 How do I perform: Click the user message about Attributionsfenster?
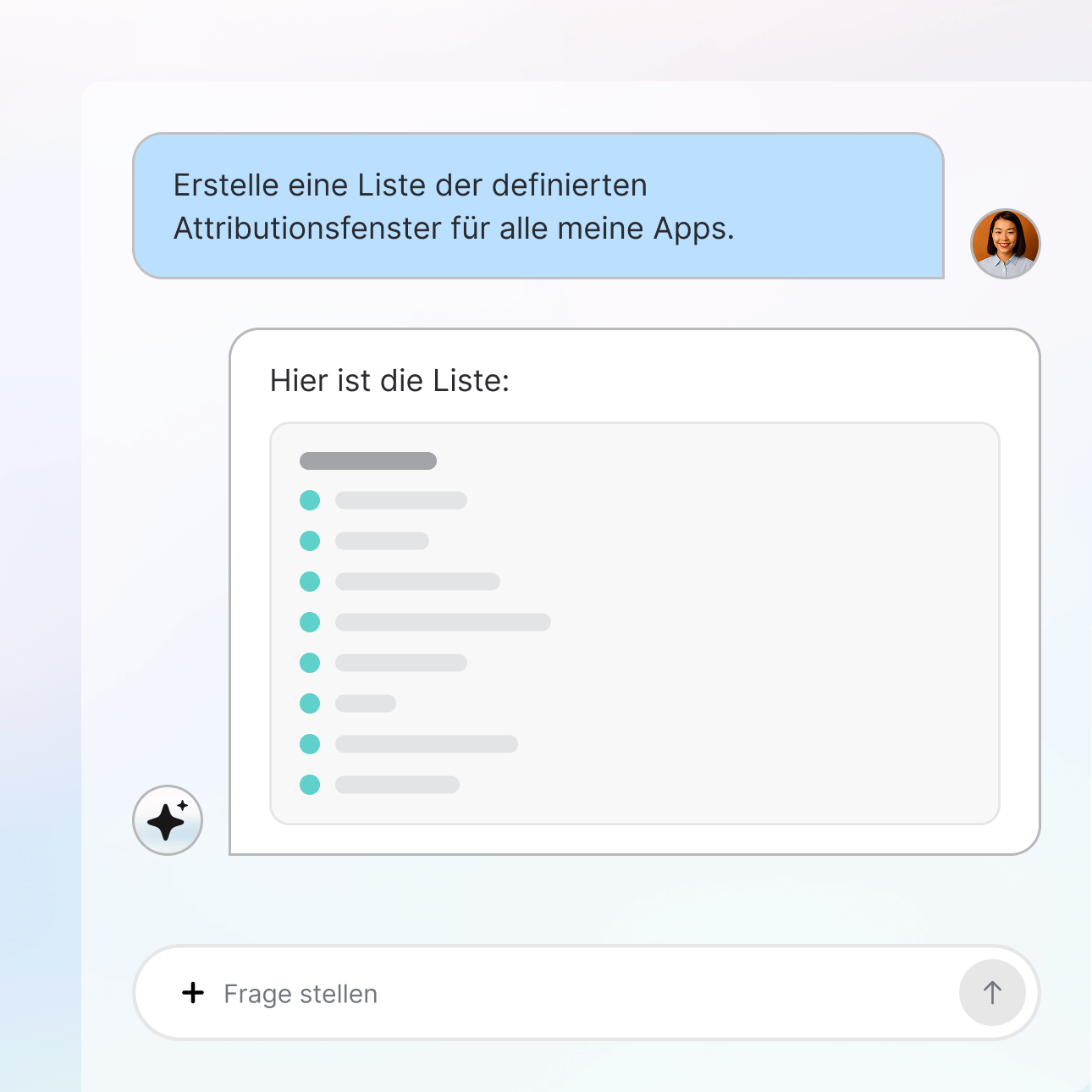(x=538, y=206)
